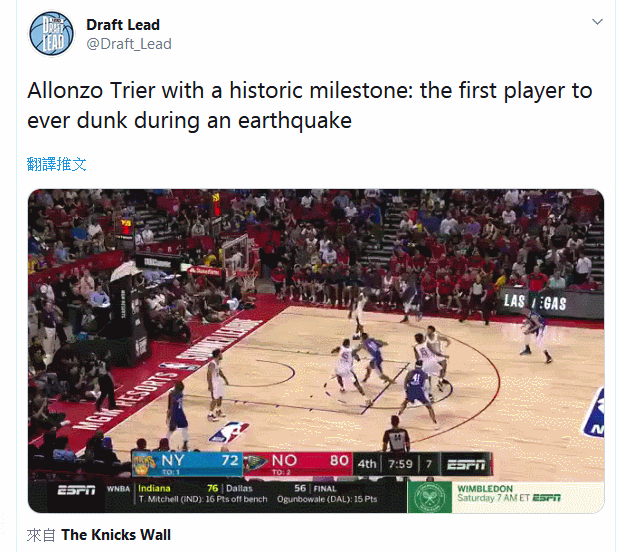621x552 pixels.
Task: Play the embedded basketball video
Action: (316, 351)
